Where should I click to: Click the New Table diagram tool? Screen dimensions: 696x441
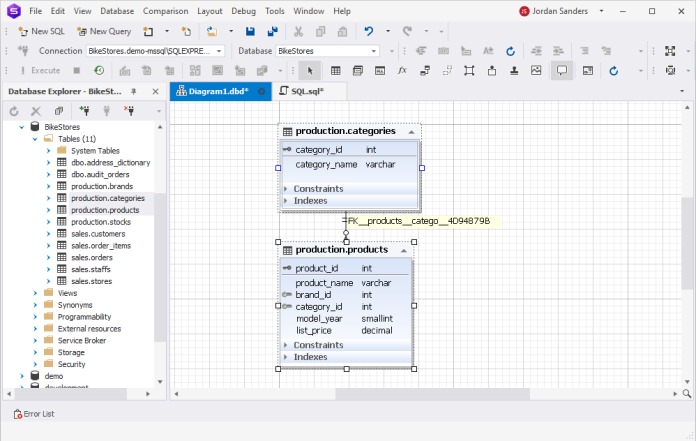(x=335, y=70)
